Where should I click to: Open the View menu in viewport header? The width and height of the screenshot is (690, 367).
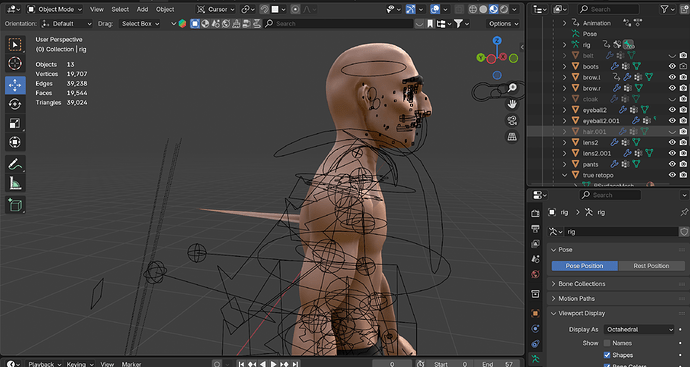click(x=97, y=9)
